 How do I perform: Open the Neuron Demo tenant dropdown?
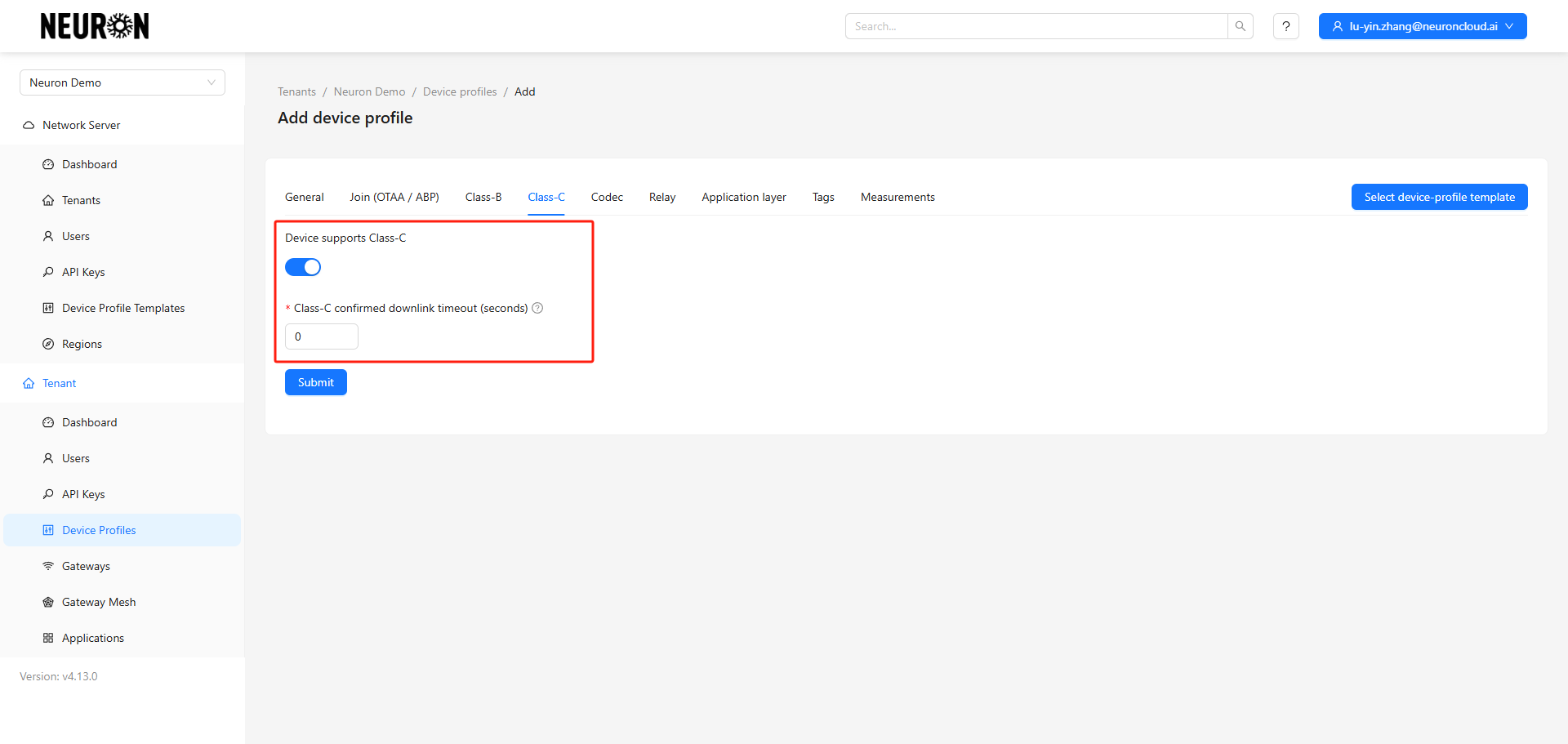click(x=122, y=82)
